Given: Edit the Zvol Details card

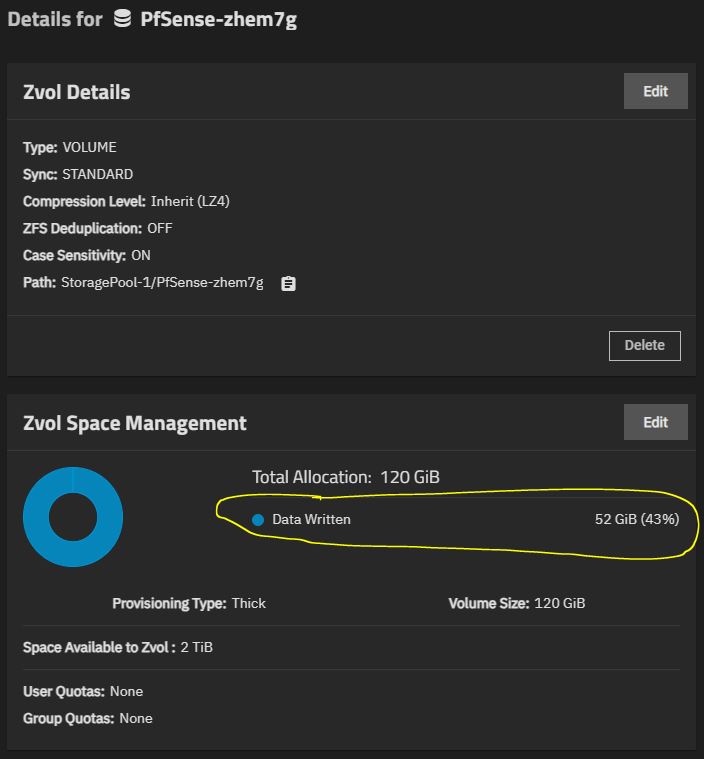Looking at the screenshot, I should [656, 91].
